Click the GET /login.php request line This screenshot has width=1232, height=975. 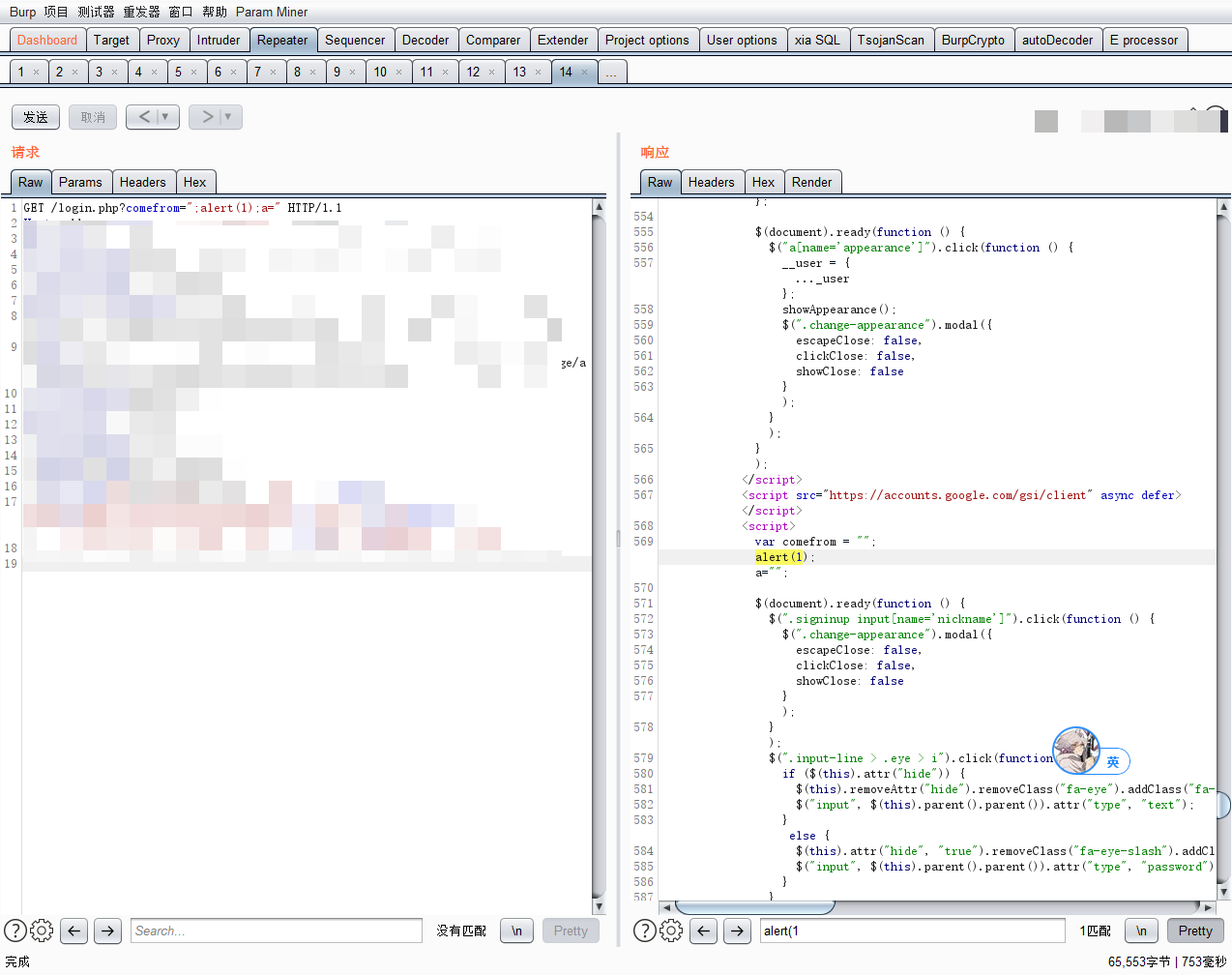point(183,208)
